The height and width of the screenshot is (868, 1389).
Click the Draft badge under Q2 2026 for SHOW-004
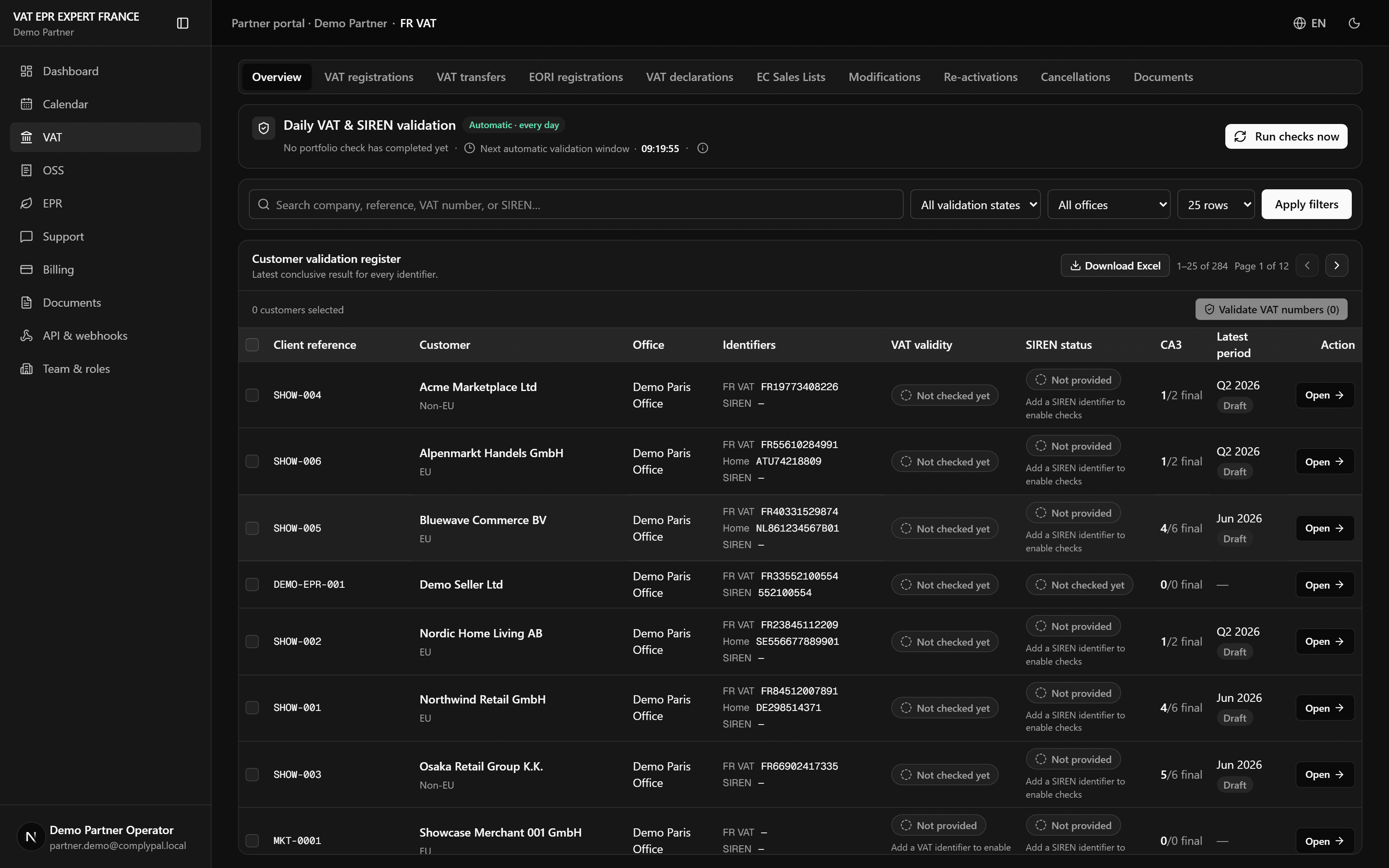pos(1234,406)
